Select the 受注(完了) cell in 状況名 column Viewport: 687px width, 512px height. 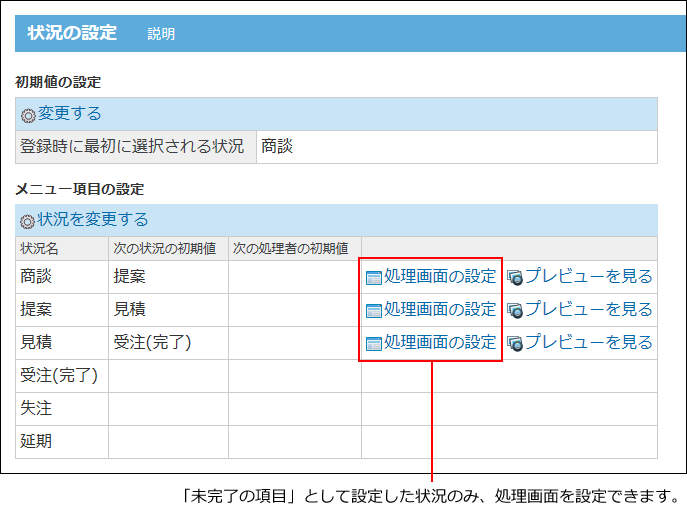pyautogui.click(x=62, y=376)
